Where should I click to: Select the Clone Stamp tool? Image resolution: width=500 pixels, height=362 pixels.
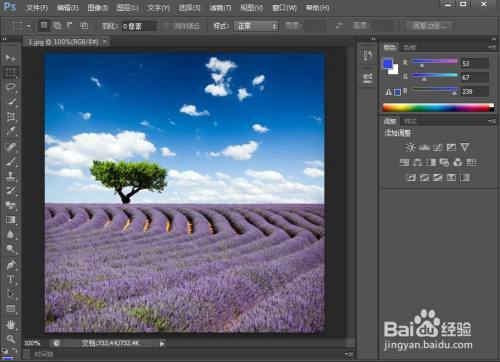tap(10, 176)
